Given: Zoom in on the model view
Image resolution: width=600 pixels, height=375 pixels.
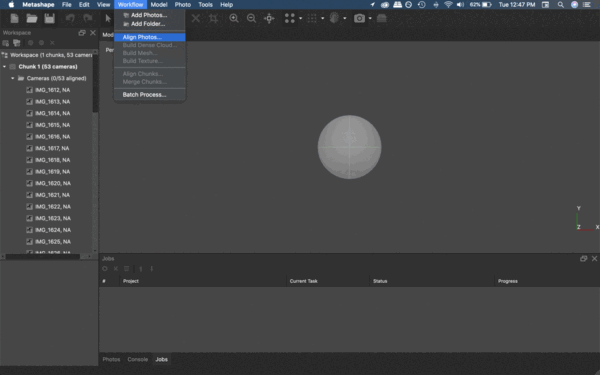Looking at the screenshot, I should [x=234, y=18].
